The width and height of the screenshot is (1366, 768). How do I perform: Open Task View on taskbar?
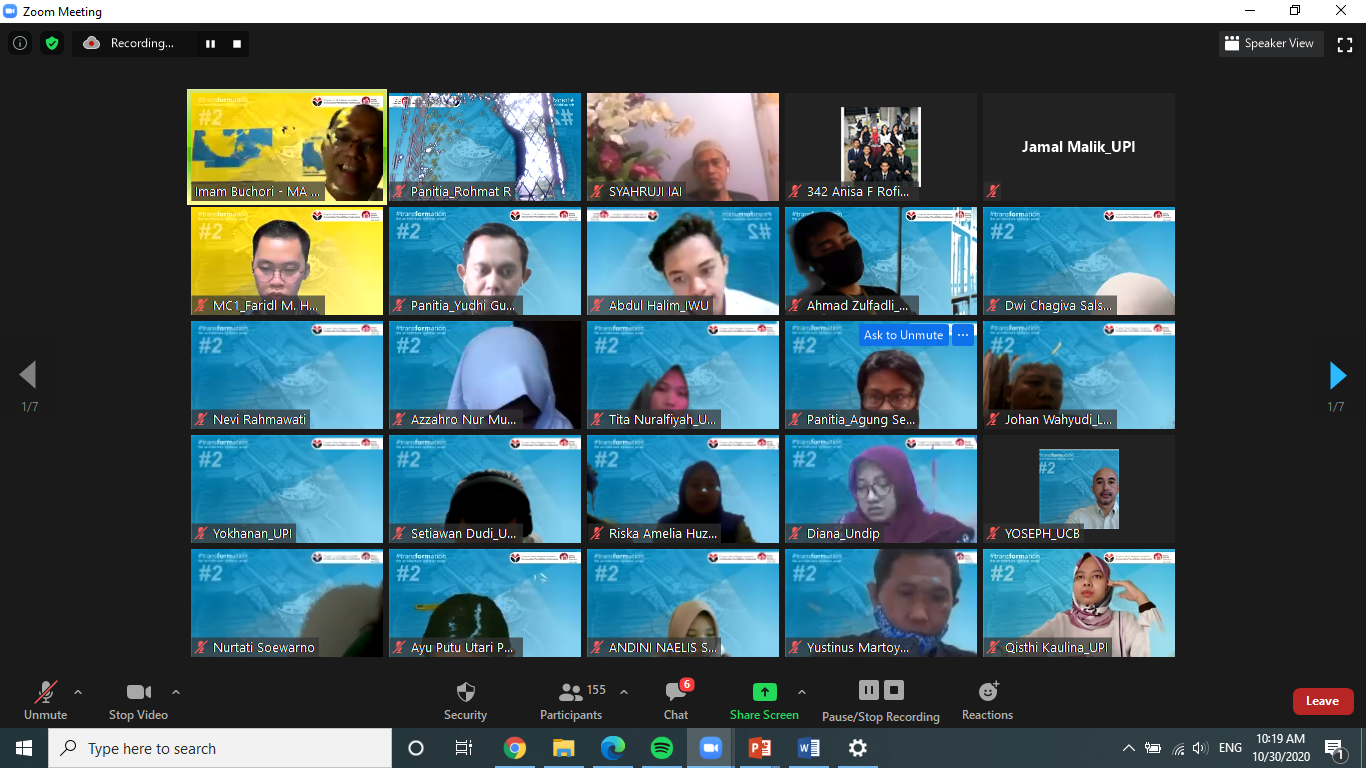464,748
